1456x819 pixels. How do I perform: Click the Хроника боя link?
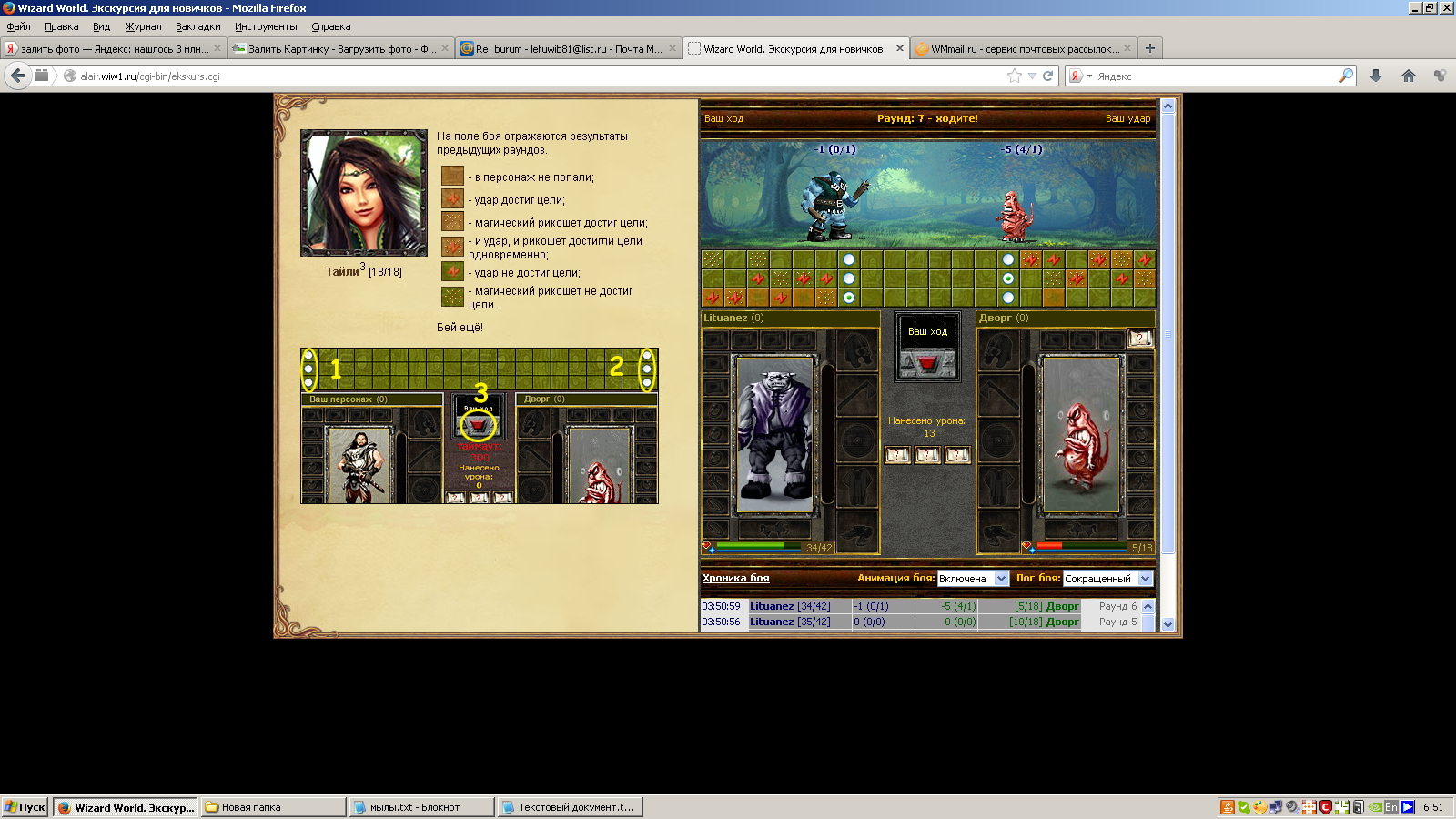click(x=735, y=578)
